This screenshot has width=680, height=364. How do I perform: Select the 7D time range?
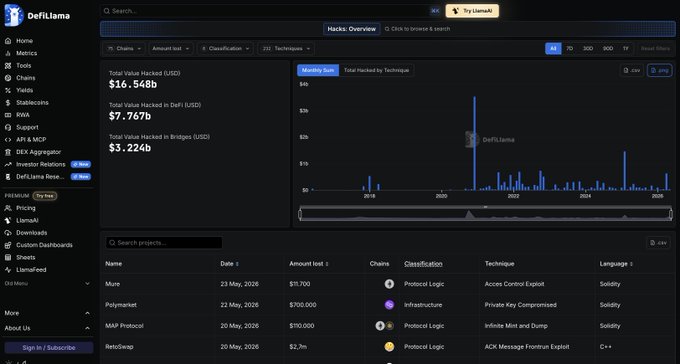click(x=569, y=49)
